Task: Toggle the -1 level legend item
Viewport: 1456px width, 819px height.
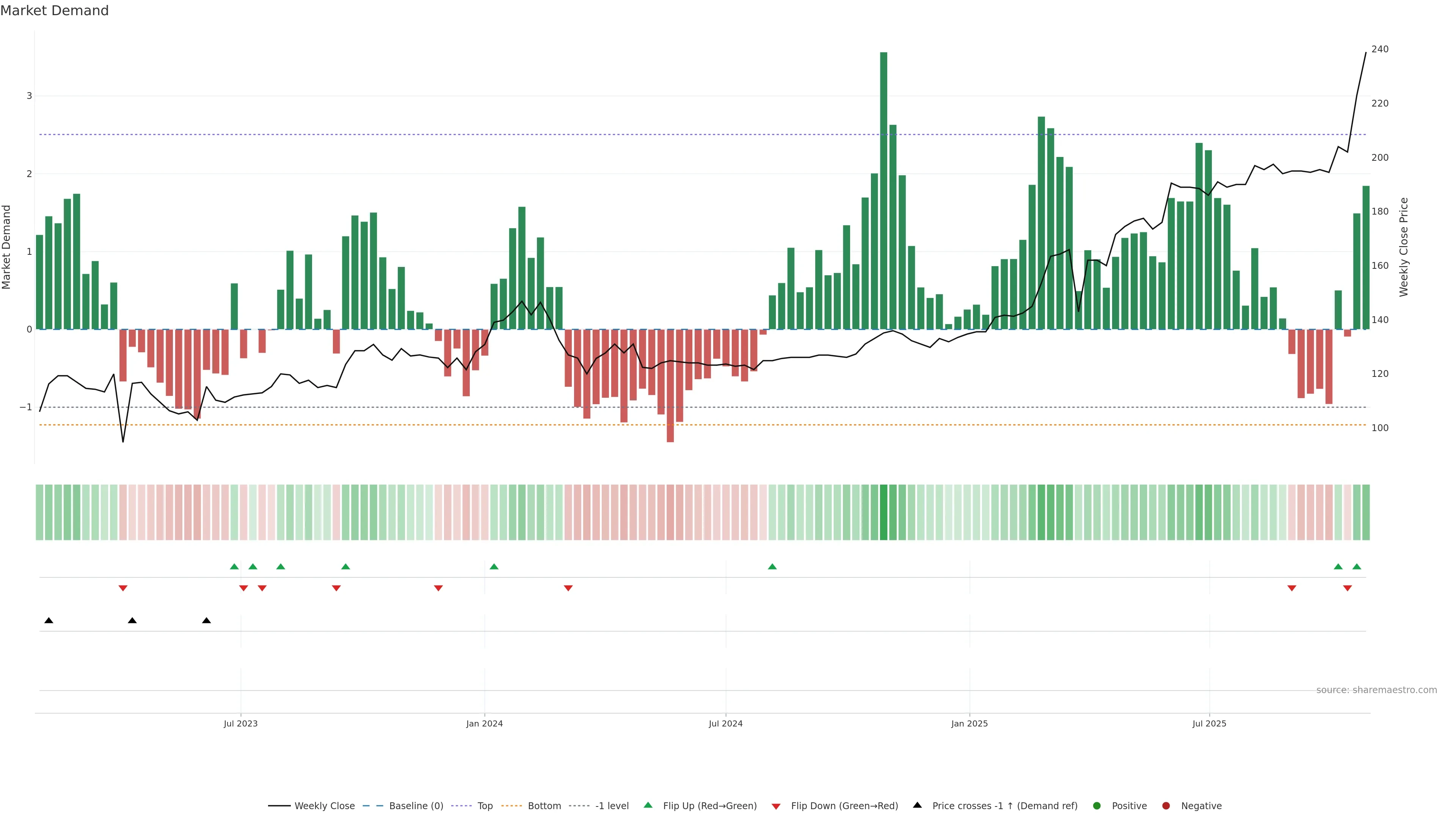Action: pyautogui.click(x=612, y=806)
